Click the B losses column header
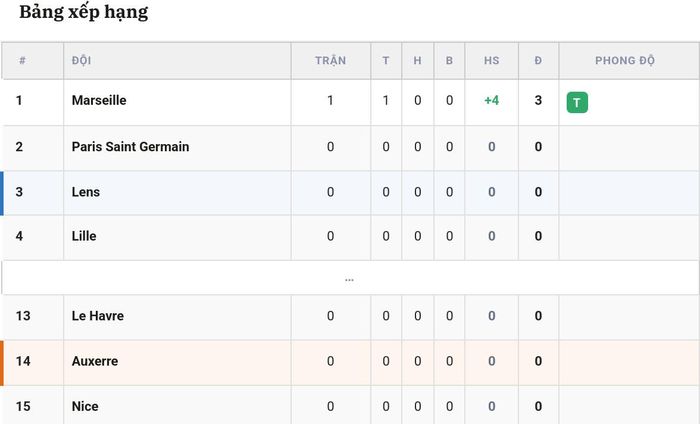700x424 pixels. pyautogui.click(x=449, y=60)
